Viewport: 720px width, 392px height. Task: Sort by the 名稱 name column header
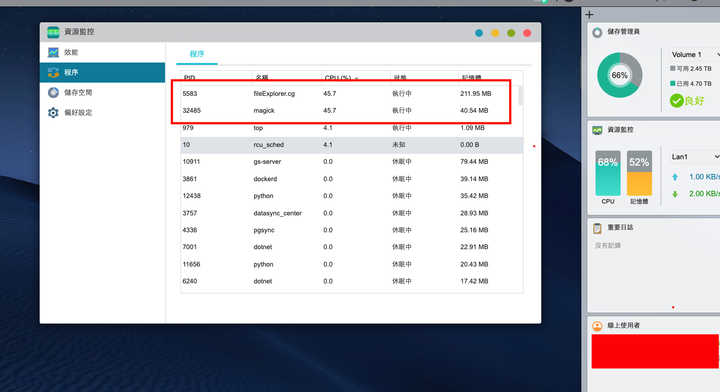(287, 77)
